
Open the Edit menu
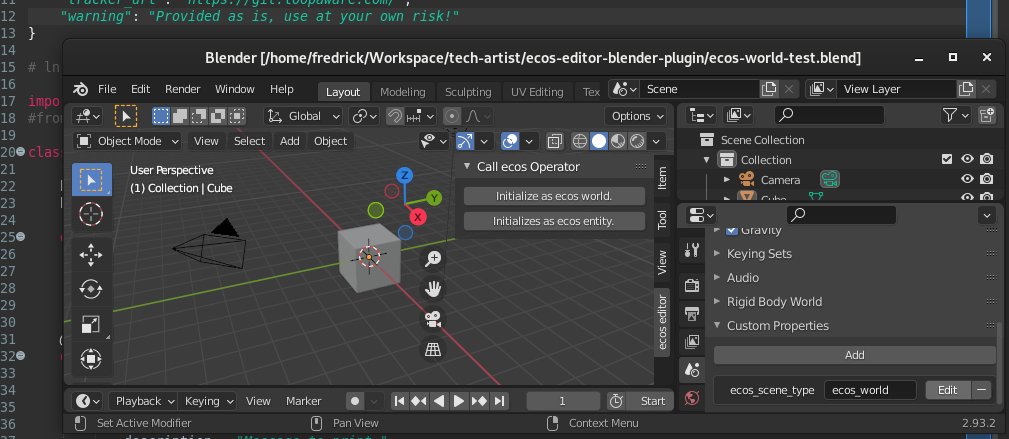[140, 89]
